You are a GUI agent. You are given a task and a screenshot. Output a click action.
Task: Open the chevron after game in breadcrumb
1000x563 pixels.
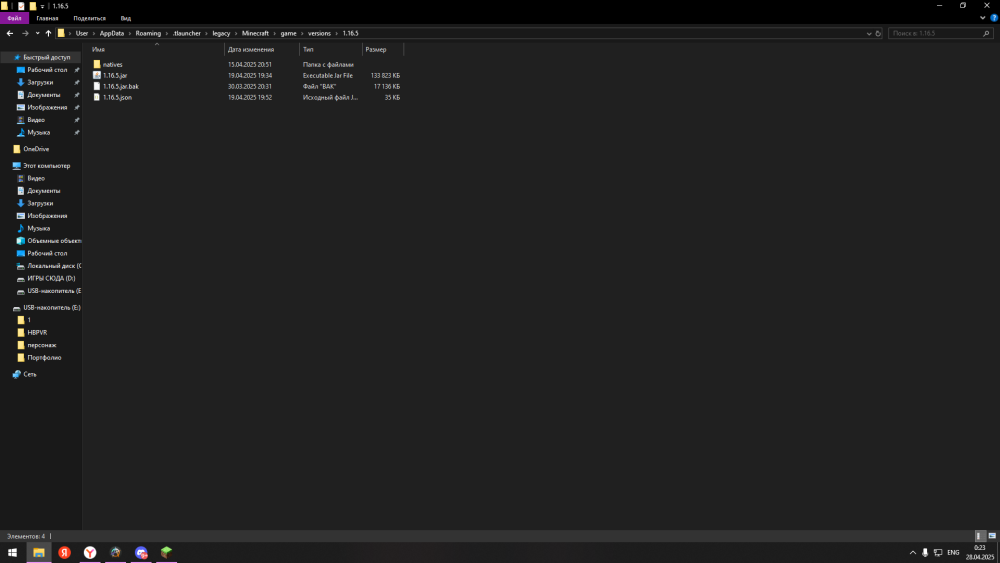pos(302,33)
